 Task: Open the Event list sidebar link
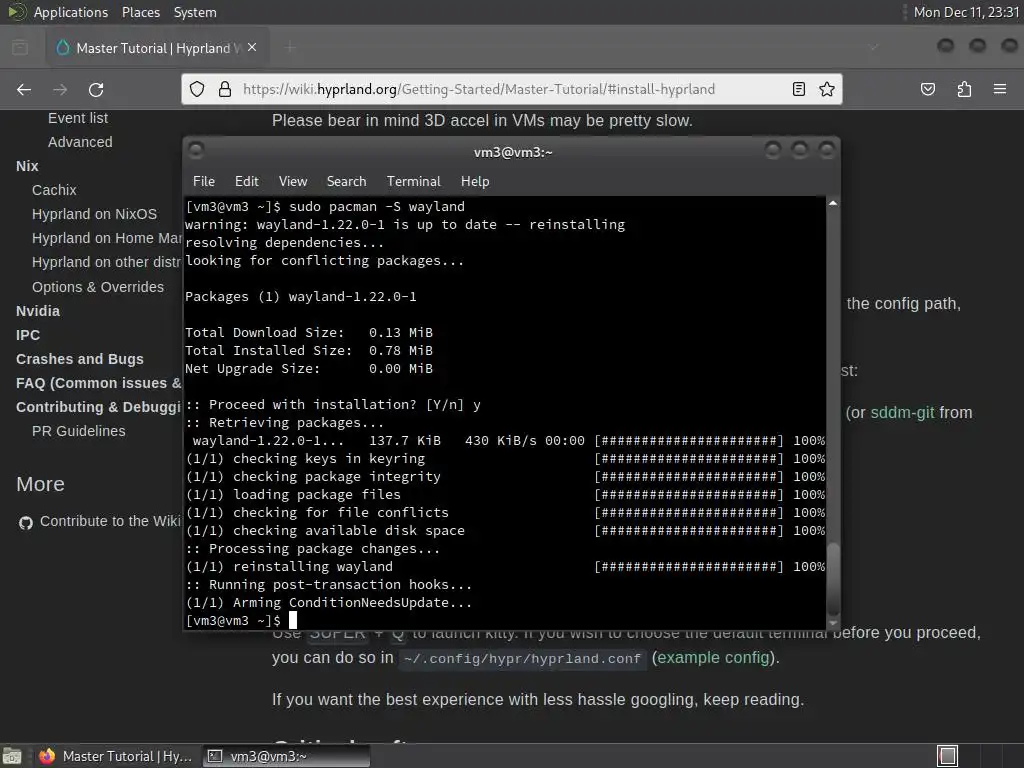click(x=78, y=118)
